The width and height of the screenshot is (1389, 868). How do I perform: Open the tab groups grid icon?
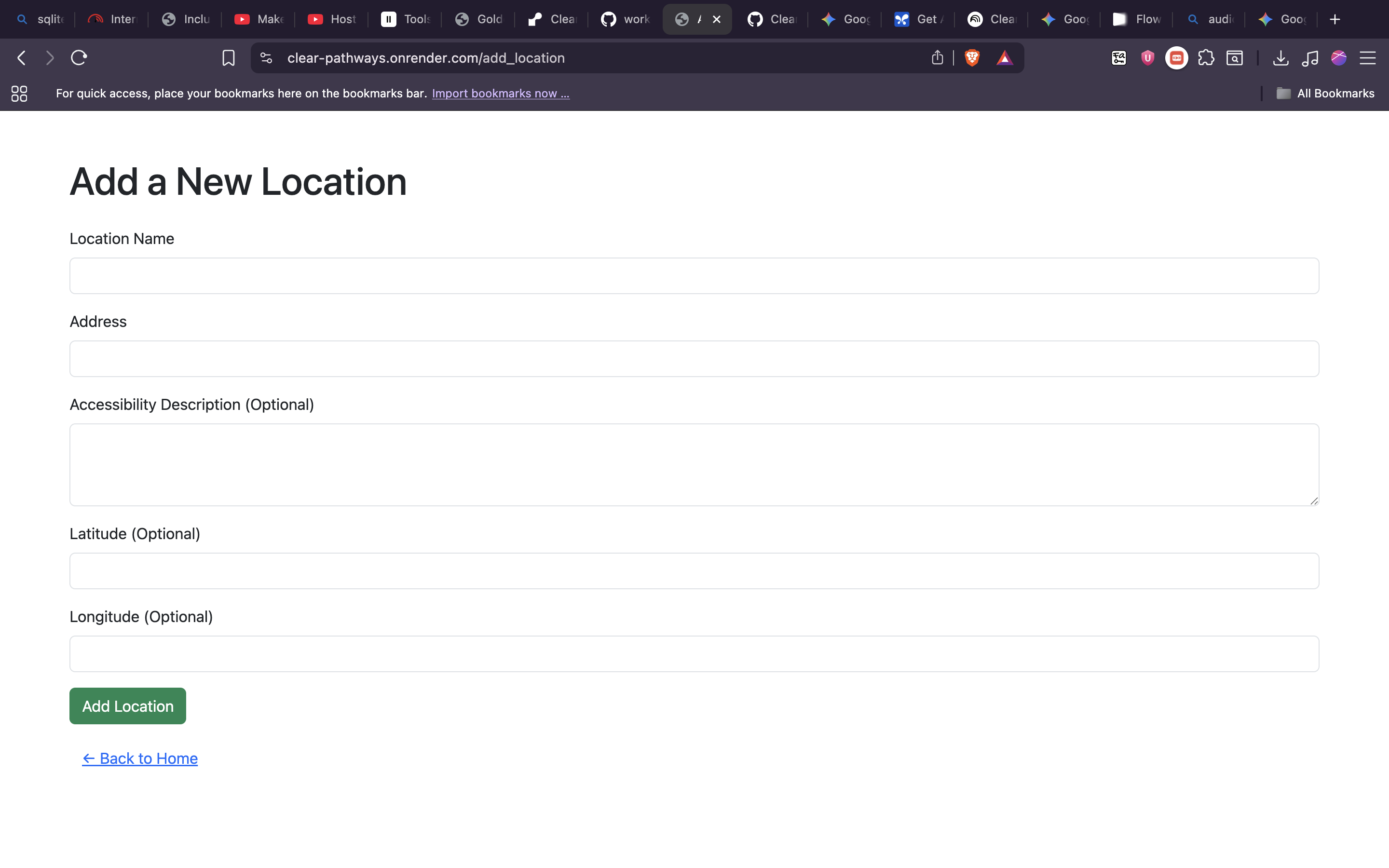pyautogui.click(x=19, y=94)
